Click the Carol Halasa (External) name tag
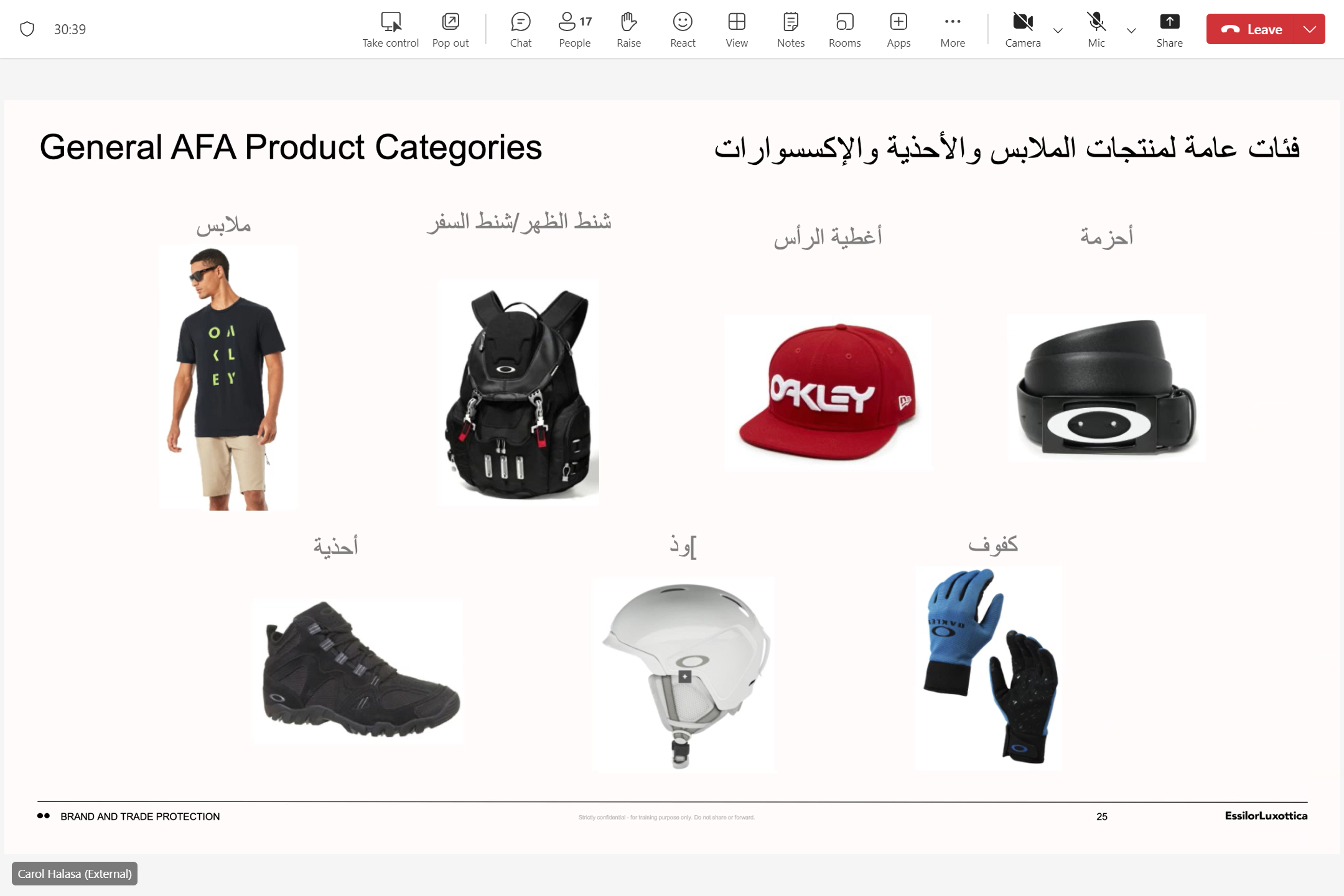 tap(75, 874)
